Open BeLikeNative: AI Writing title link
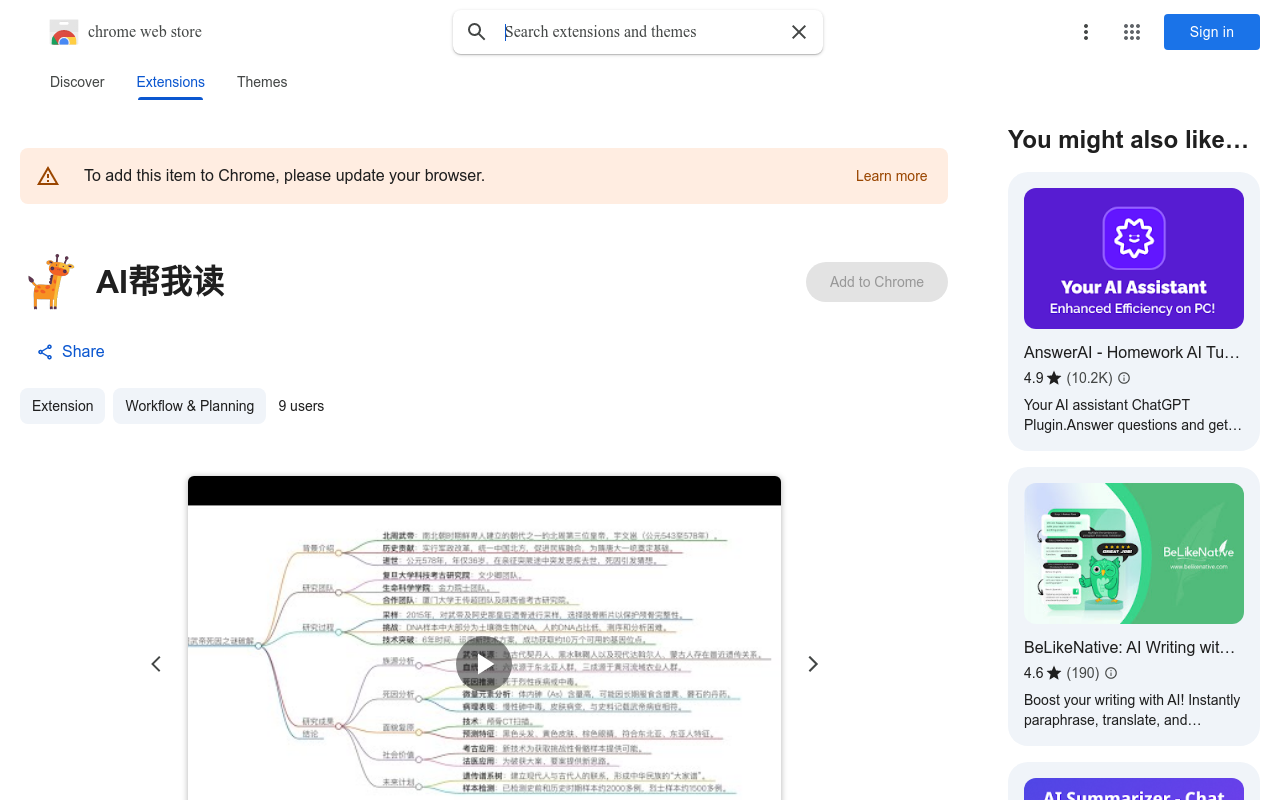This screenshot has width=1280, height=800. pos(1130,647)
